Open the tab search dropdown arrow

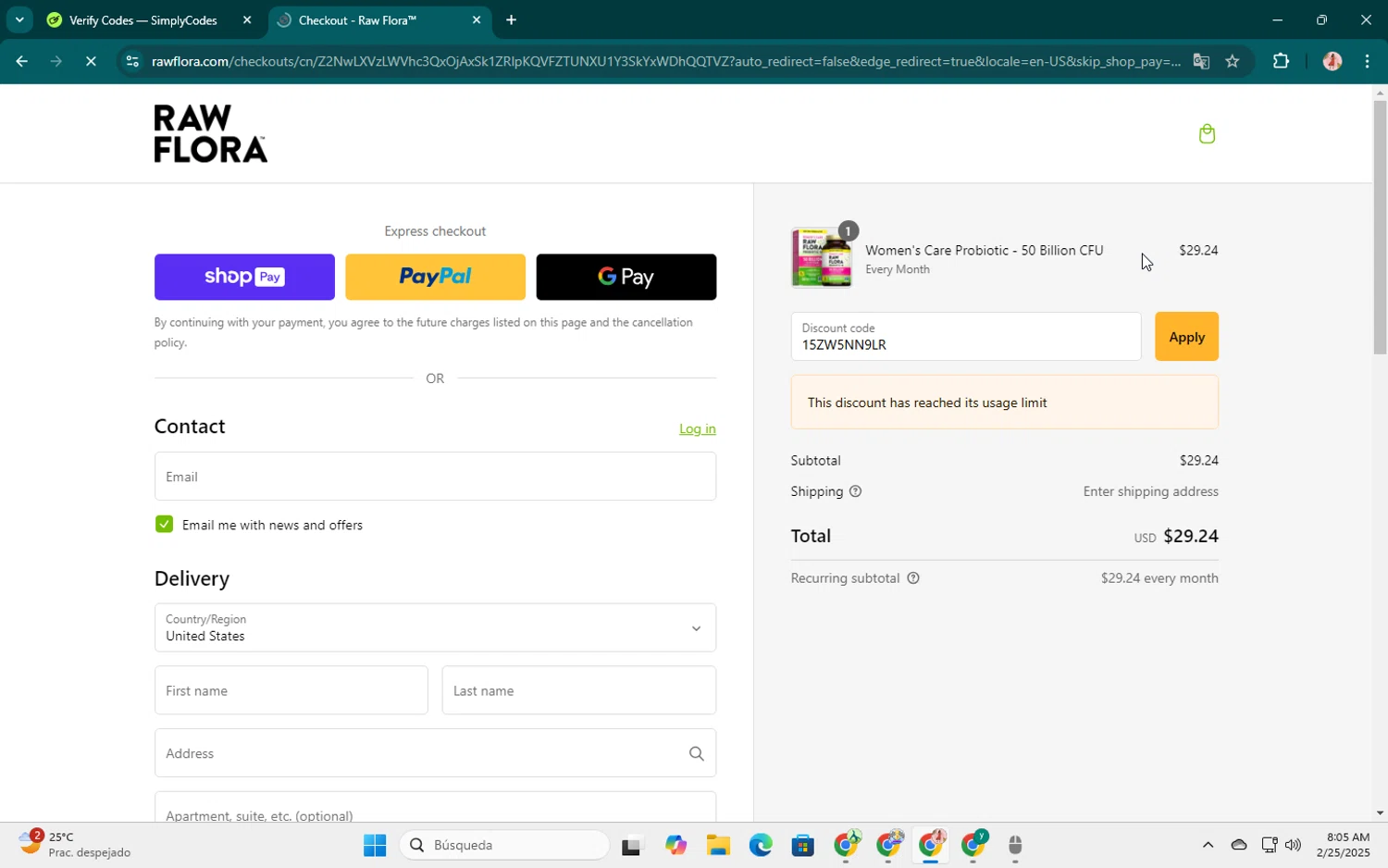[19, 19]
